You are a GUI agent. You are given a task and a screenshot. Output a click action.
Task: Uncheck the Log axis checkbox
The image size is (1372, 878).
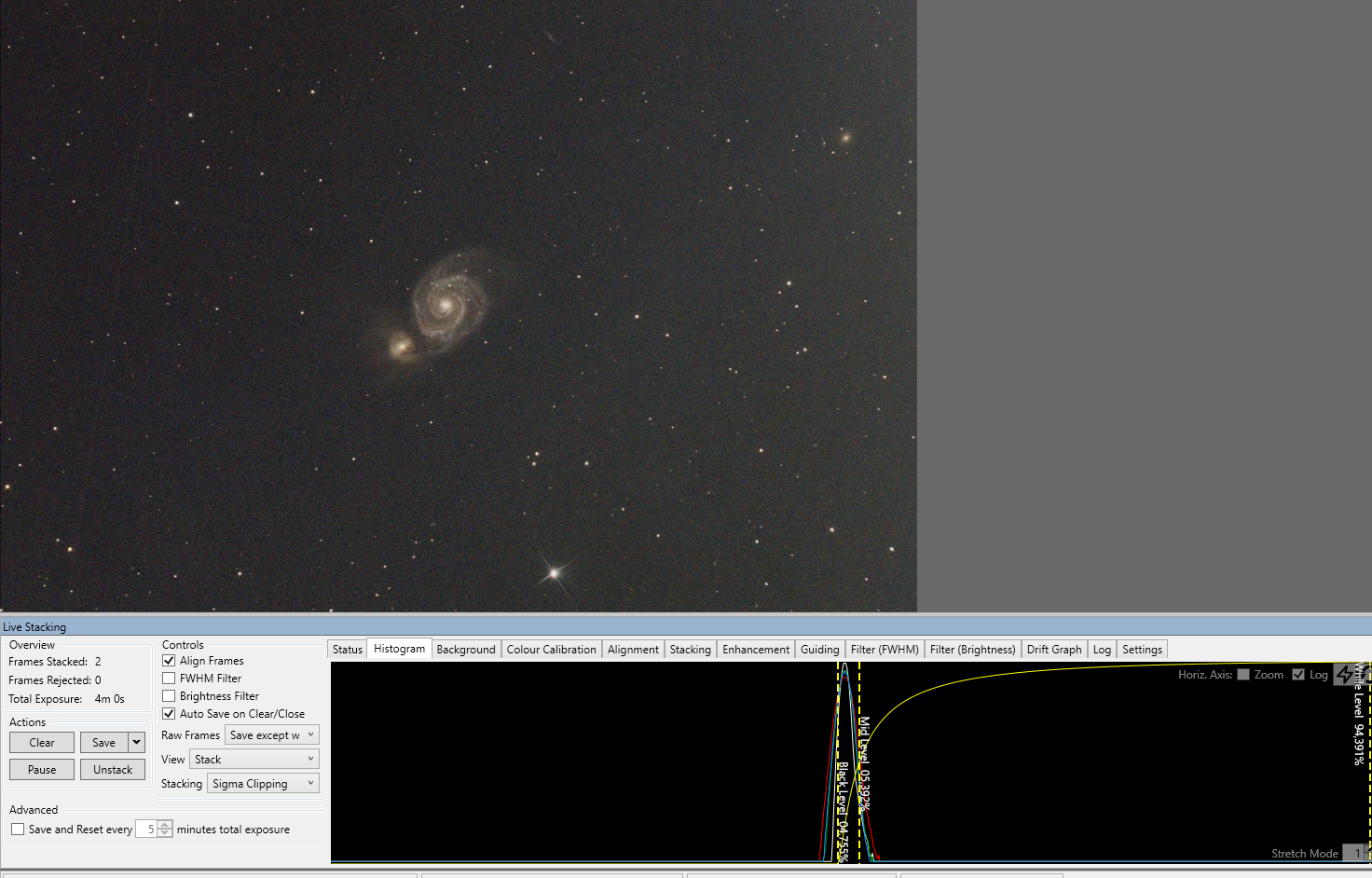(x=1298, y=675)
